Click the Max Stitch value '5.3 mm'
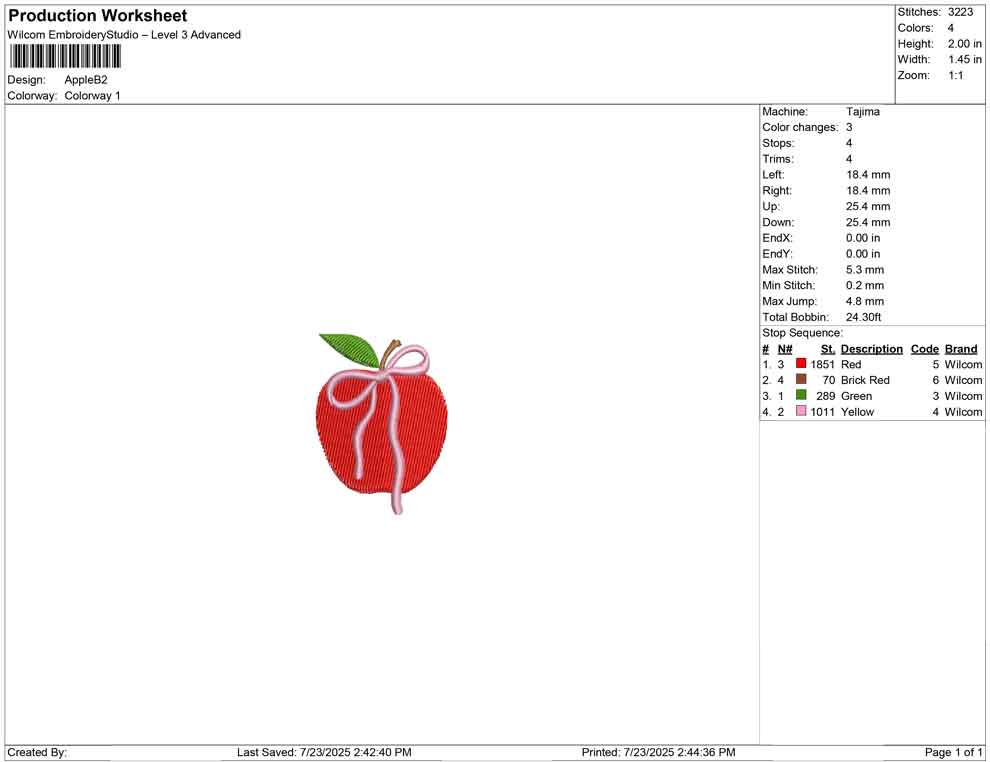 (x=865, y=270)
